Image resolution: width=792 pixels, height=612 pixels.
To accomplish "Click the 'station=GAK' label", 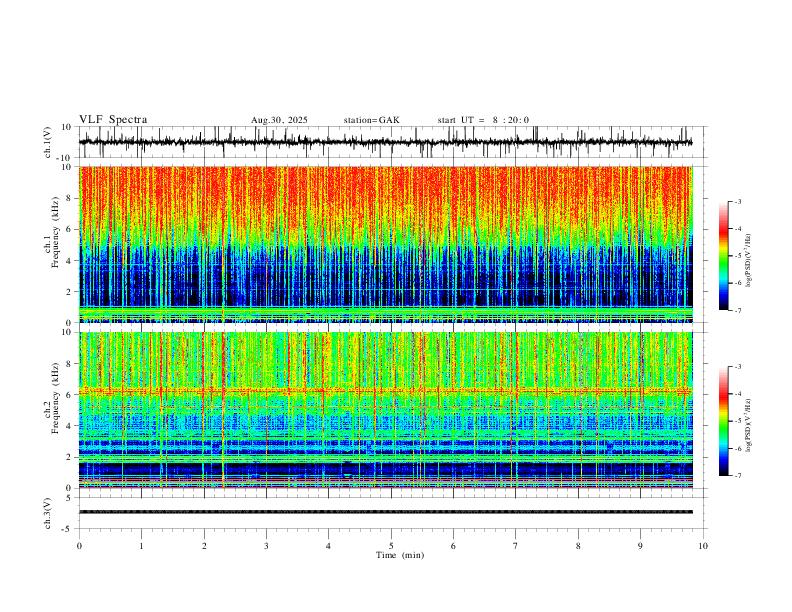I will 371,120.
